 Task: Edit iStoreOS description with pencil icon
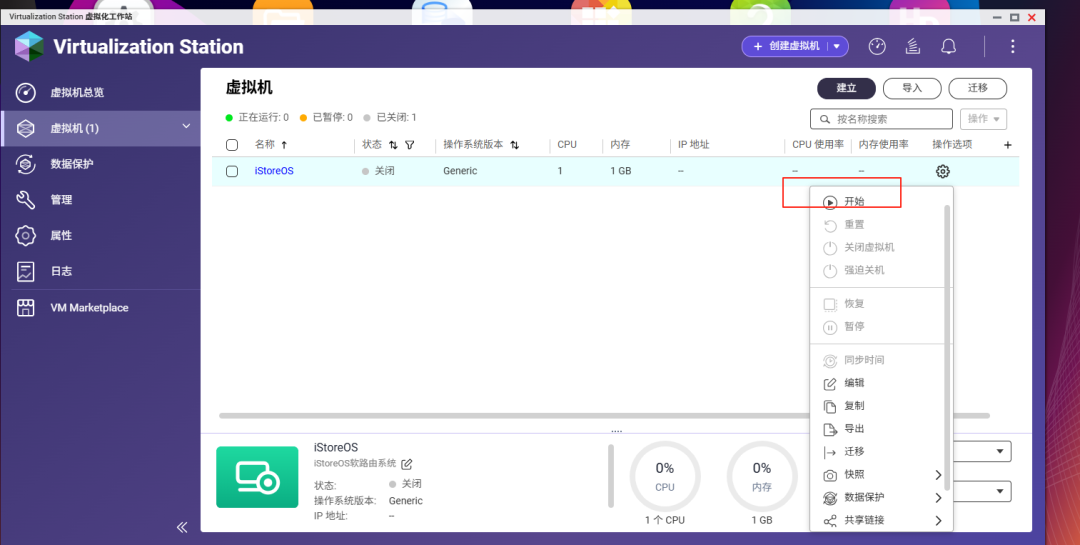click(x=407, y=464)
